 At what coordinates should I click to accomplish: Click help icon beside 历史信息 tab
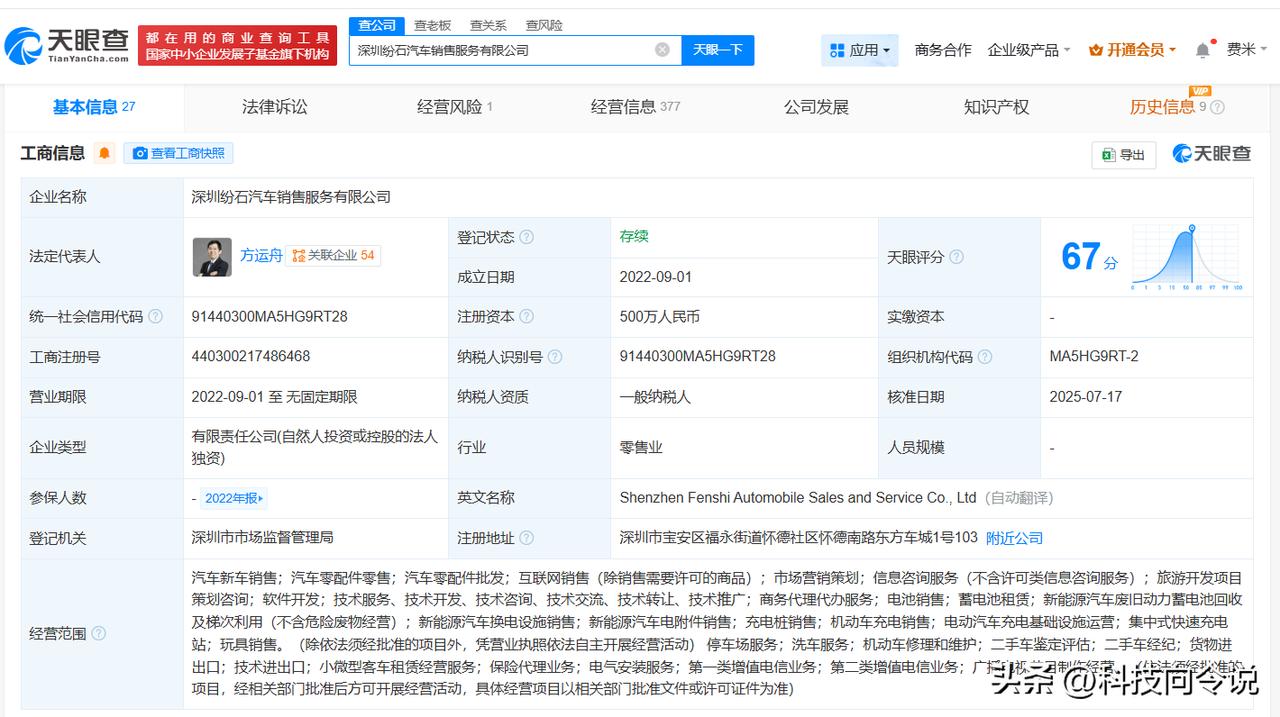click(1217, 107)
